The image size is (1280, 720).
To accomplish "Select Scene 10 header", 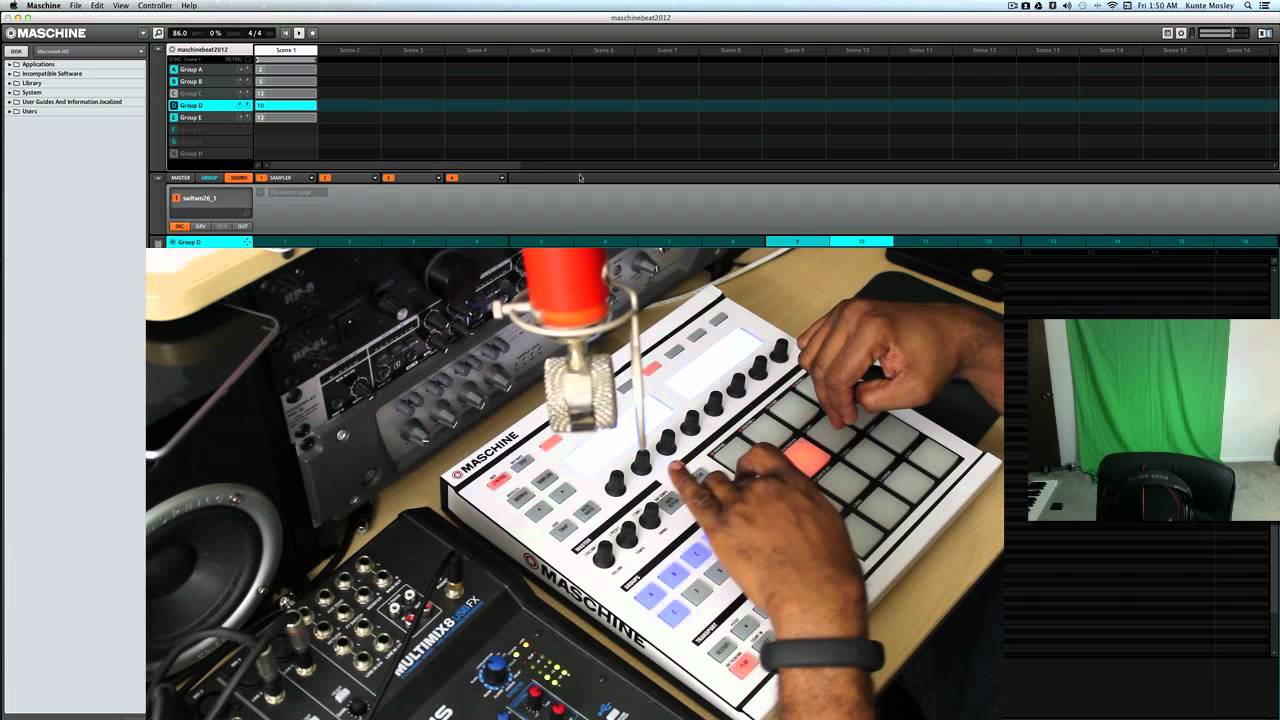I will click(858, 50).
